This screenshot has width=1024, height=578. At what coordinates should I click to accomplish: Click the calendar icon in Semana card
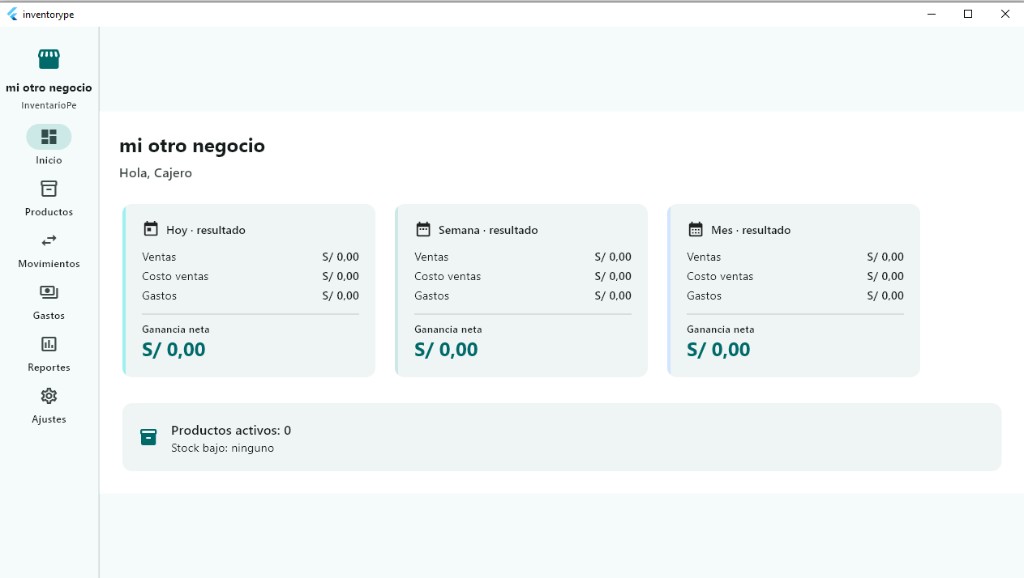[x=423, y=229]
